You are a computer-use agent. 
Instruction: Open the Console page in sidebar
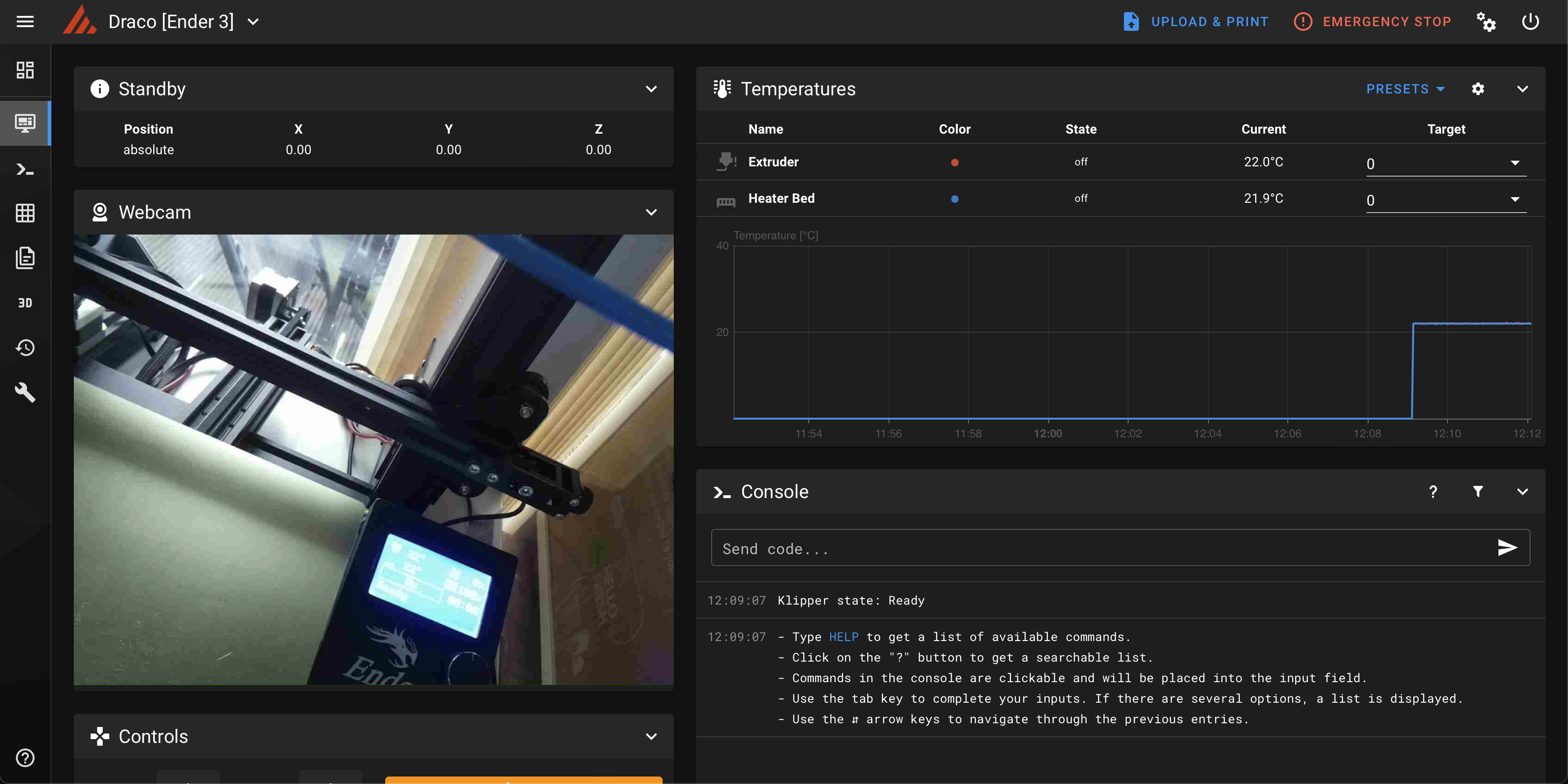pyautogui.click(x=25, y=169)
